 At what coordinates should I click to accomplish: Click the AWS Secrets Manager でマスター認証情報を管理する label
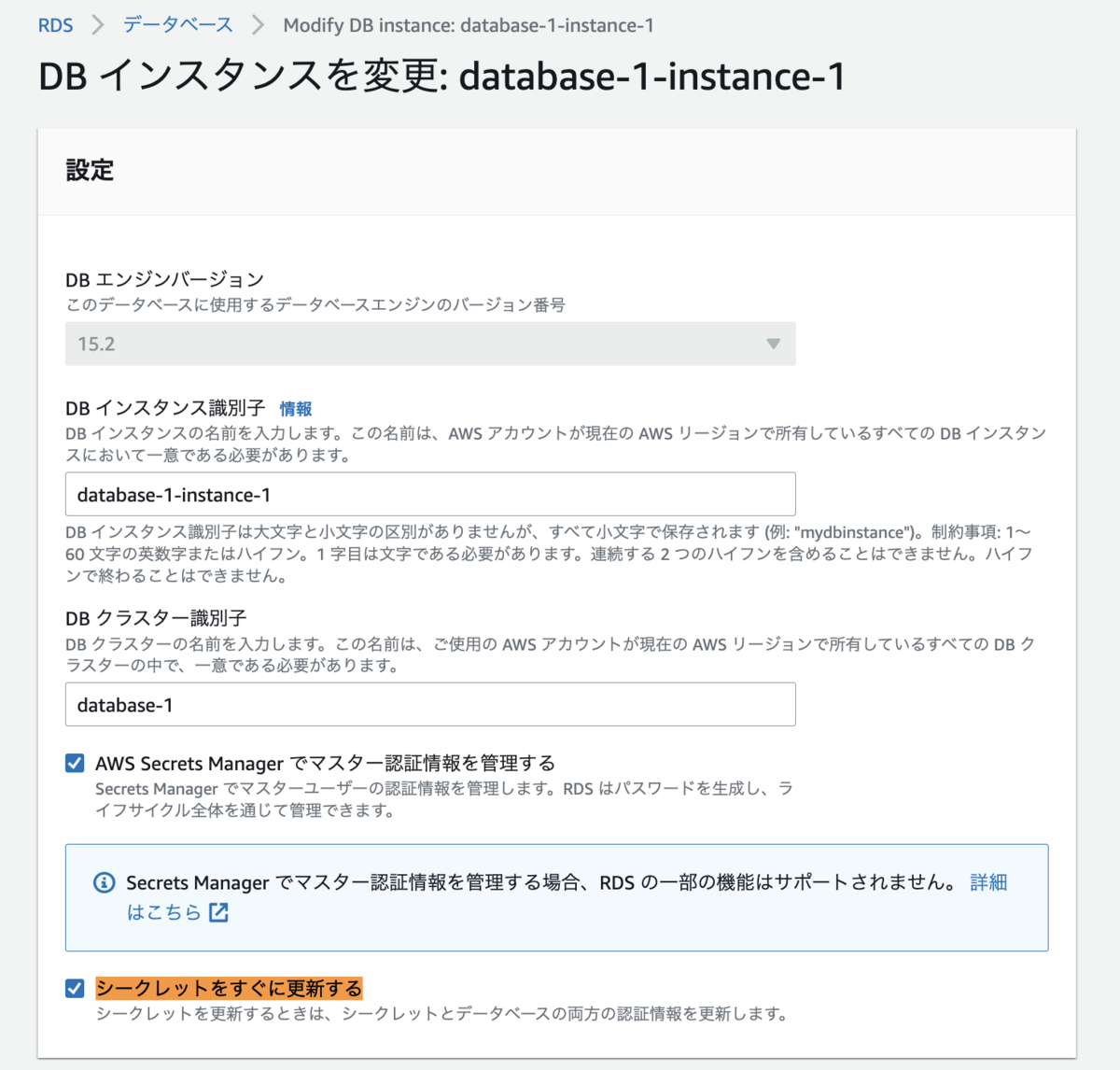tap(325, 763)
